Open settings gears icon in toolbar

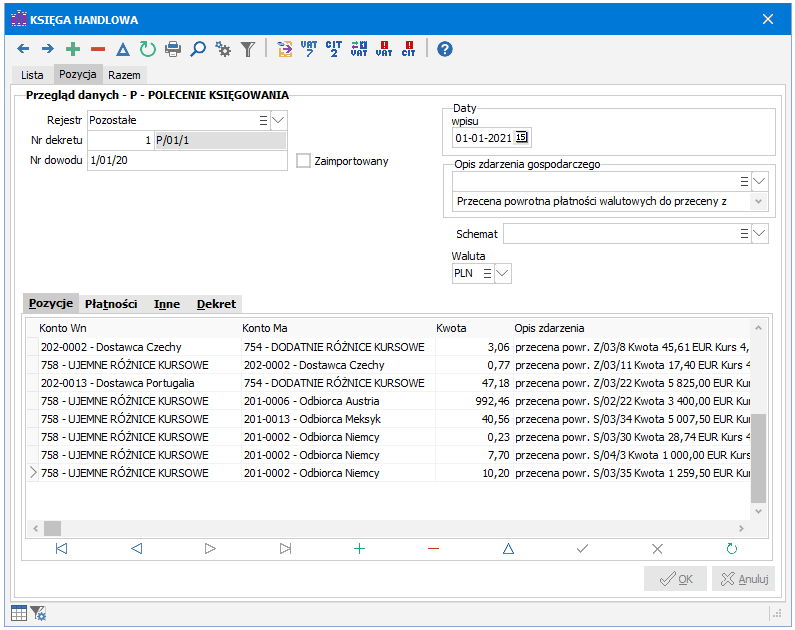223,49
